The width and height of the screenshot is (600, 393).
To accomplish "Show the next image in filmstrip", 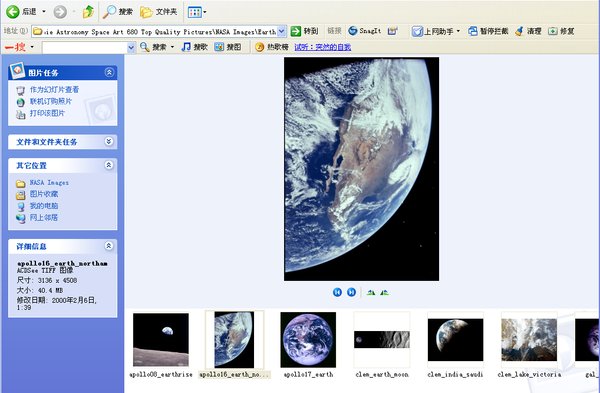I will pyautogui.click(x=351, y=292).
